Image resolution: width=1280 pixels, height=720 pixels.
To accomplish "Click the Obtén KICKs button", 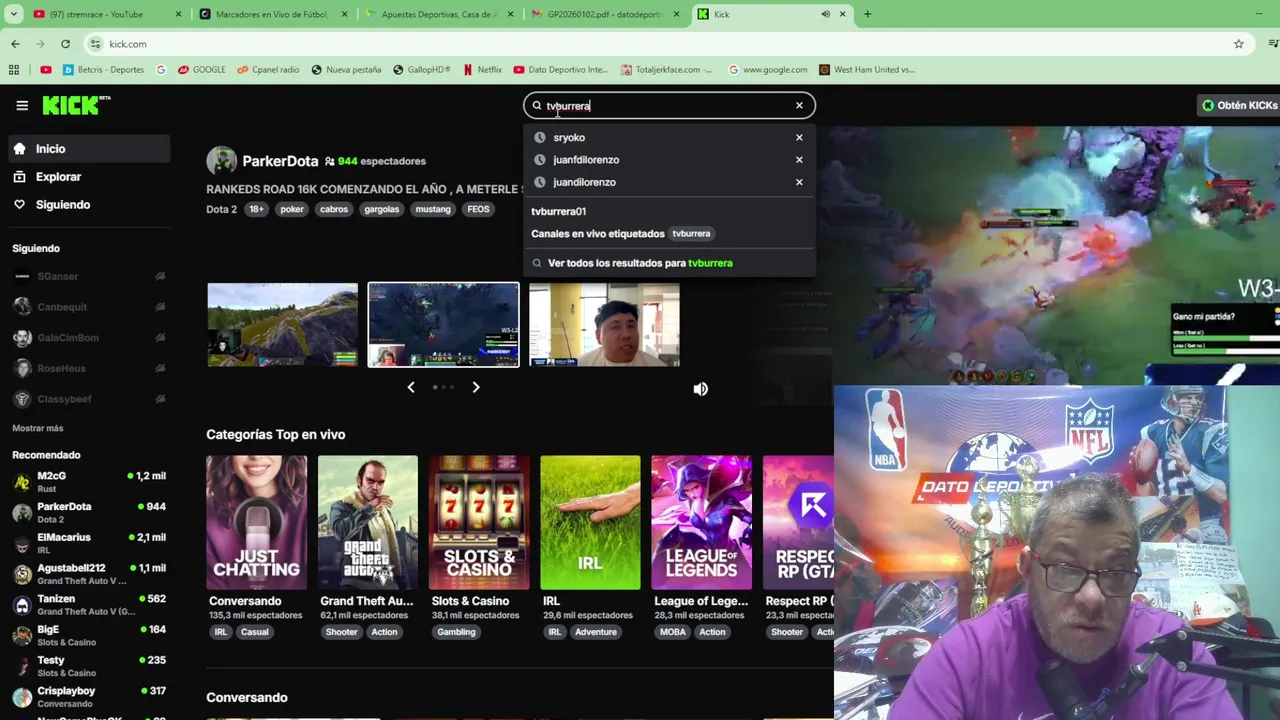I will [1240, 105].
